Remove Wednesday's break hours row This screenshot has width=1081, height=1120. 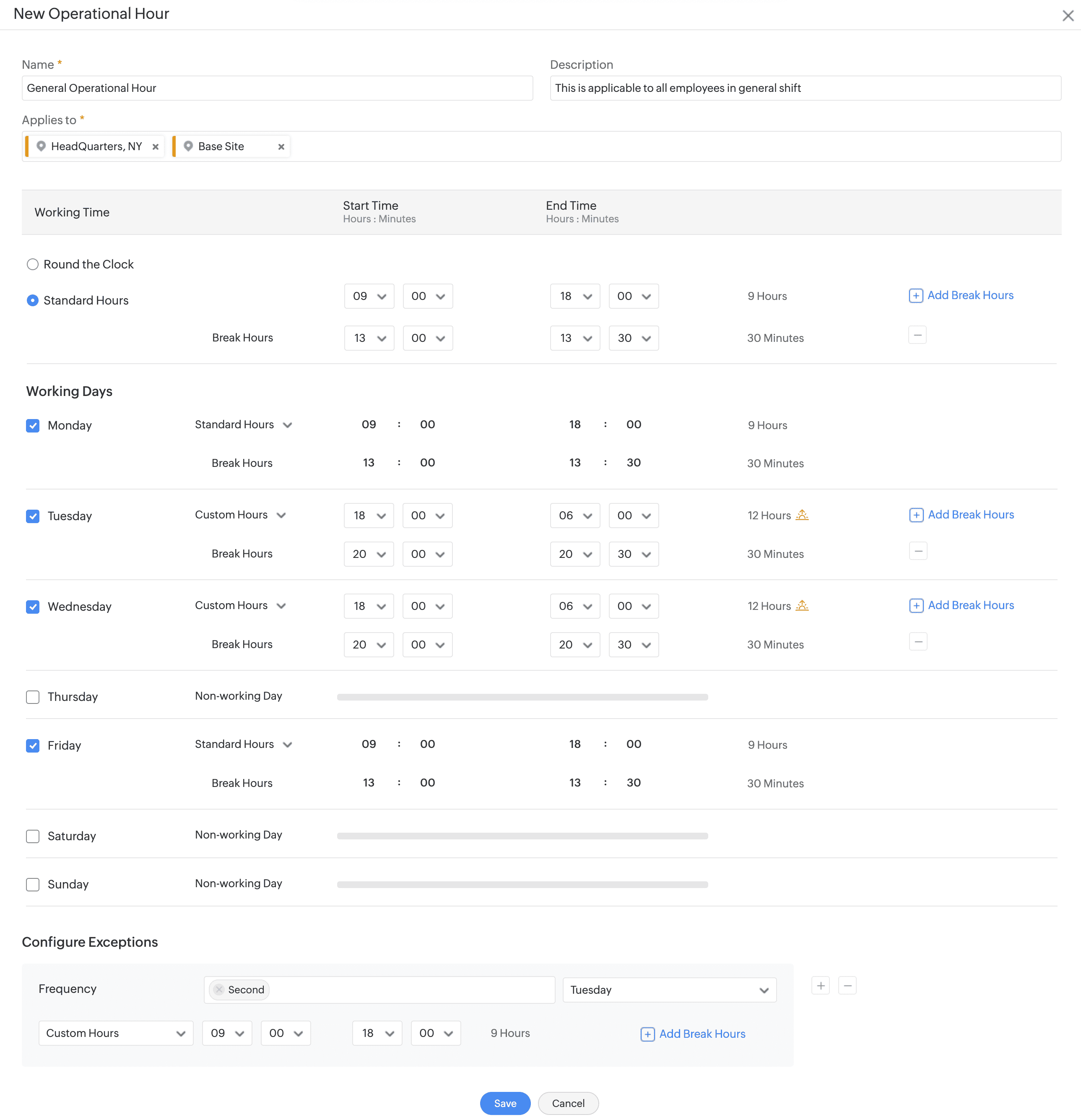point(917,642)
